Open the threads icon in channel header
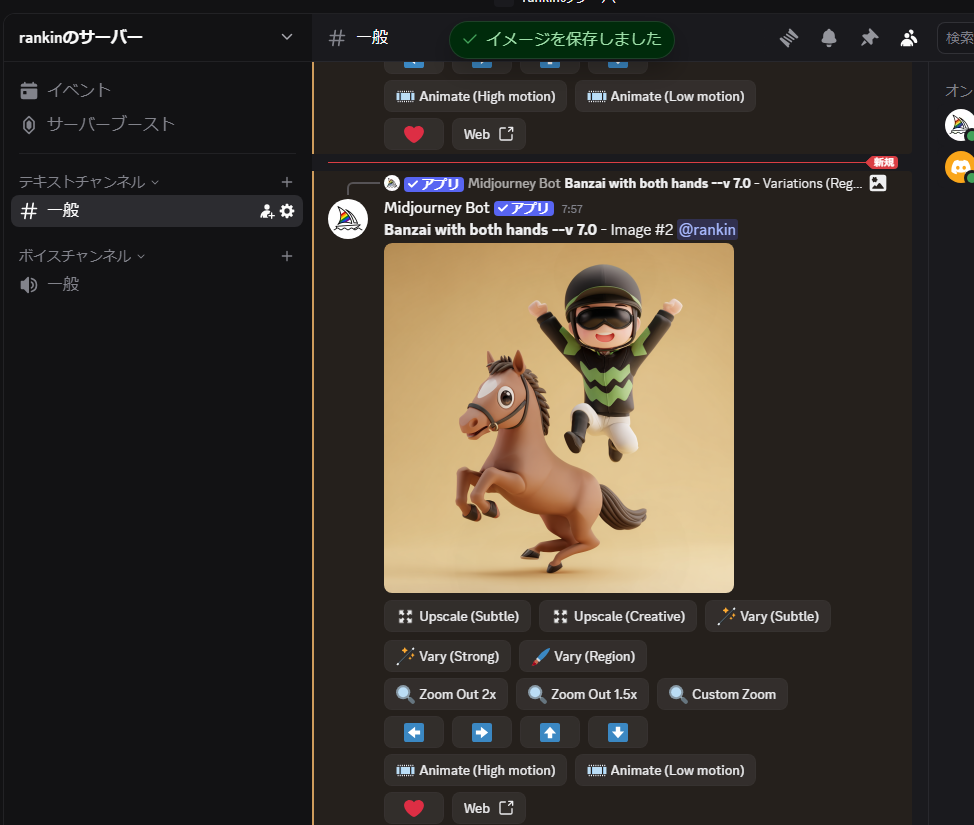The height and width of the screenshot is (825, 974). (789, 38)
